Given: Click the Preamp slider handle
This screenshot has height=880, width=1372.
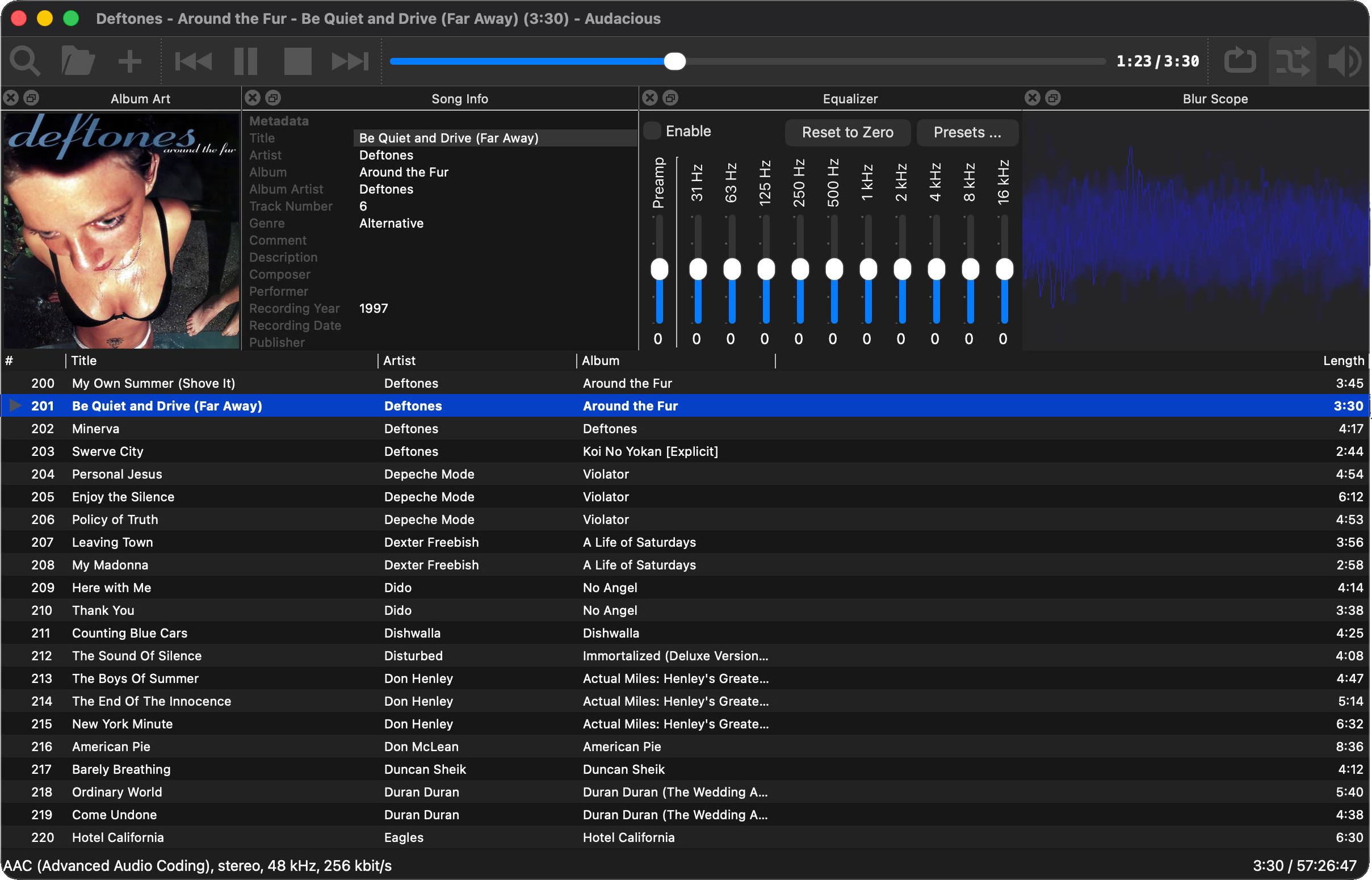Looking at the screenshot, I should [x=660, y=269].
